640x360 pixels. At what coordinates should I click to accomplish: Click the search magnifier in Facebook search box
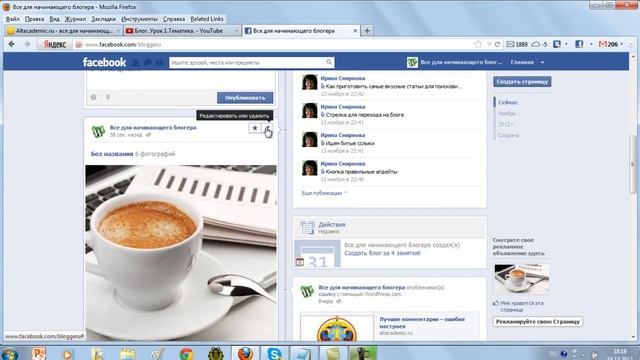pyautogui.click(x=329, y=62)
